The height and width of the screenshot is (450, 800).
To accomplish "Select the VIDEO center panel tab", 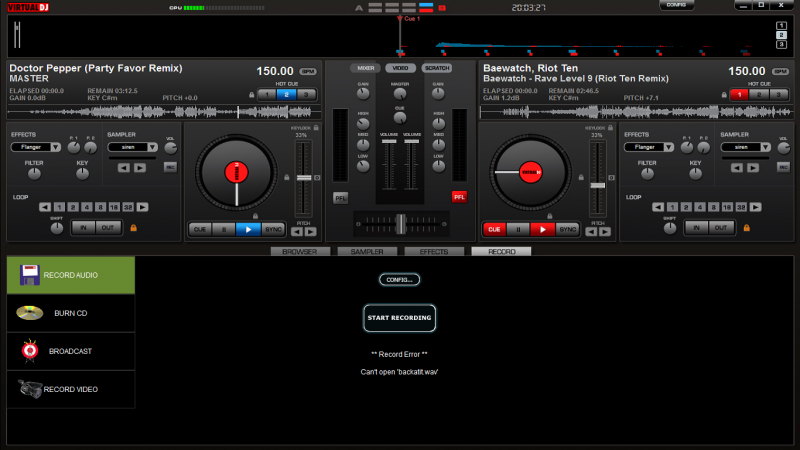I will (401, 68).
